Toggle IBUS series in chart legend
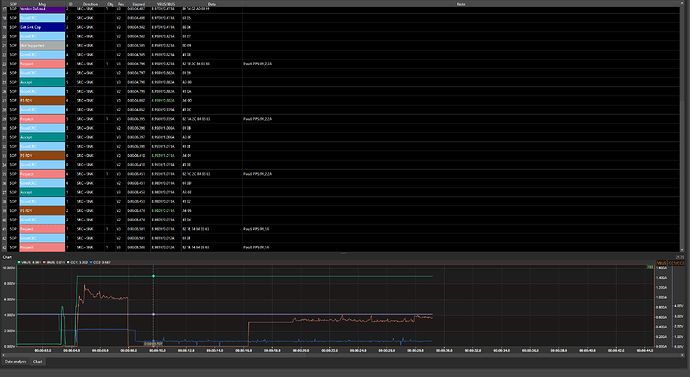690x377 pixels. [54, 262]
